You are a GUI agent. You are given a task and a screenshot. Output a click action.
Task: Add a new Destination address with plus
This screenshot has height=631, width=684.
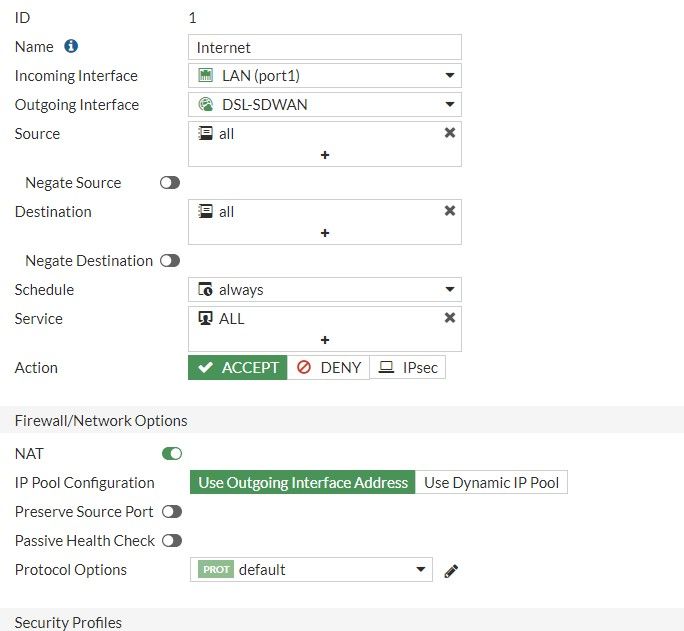[x=325, y=233]
